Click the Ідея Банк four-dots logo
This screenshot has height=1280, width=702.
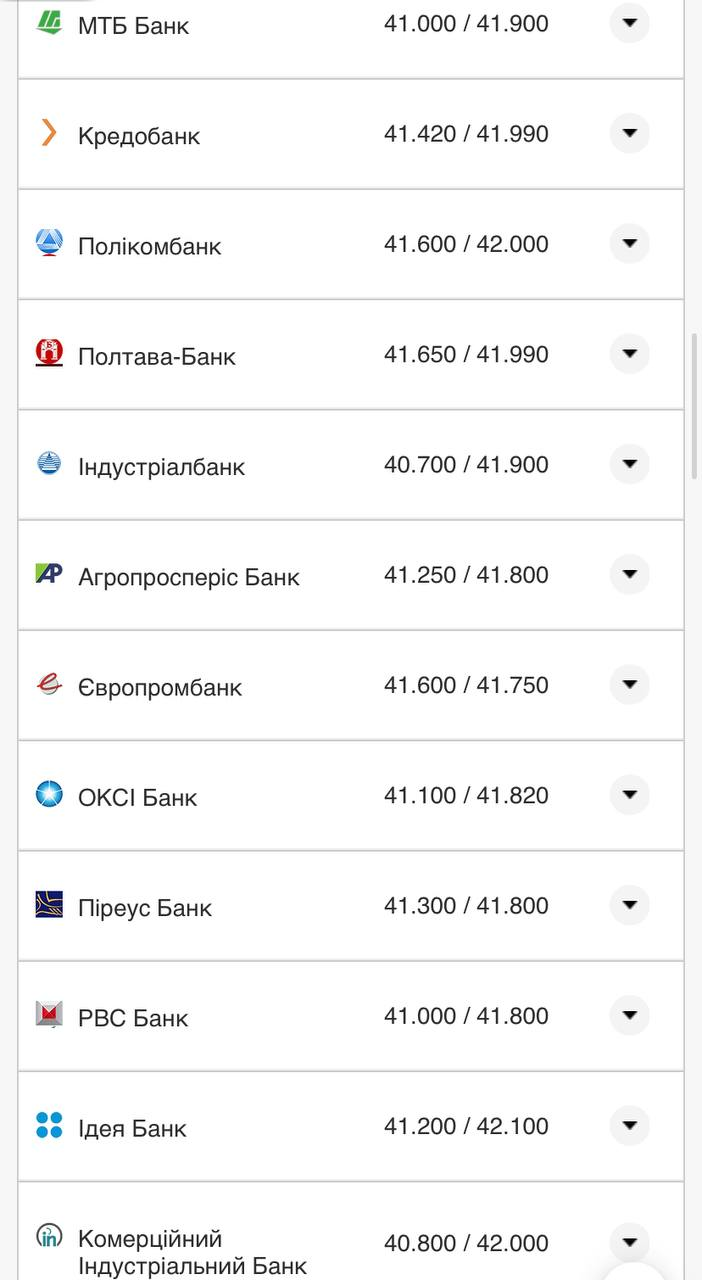coord(49,1125)
